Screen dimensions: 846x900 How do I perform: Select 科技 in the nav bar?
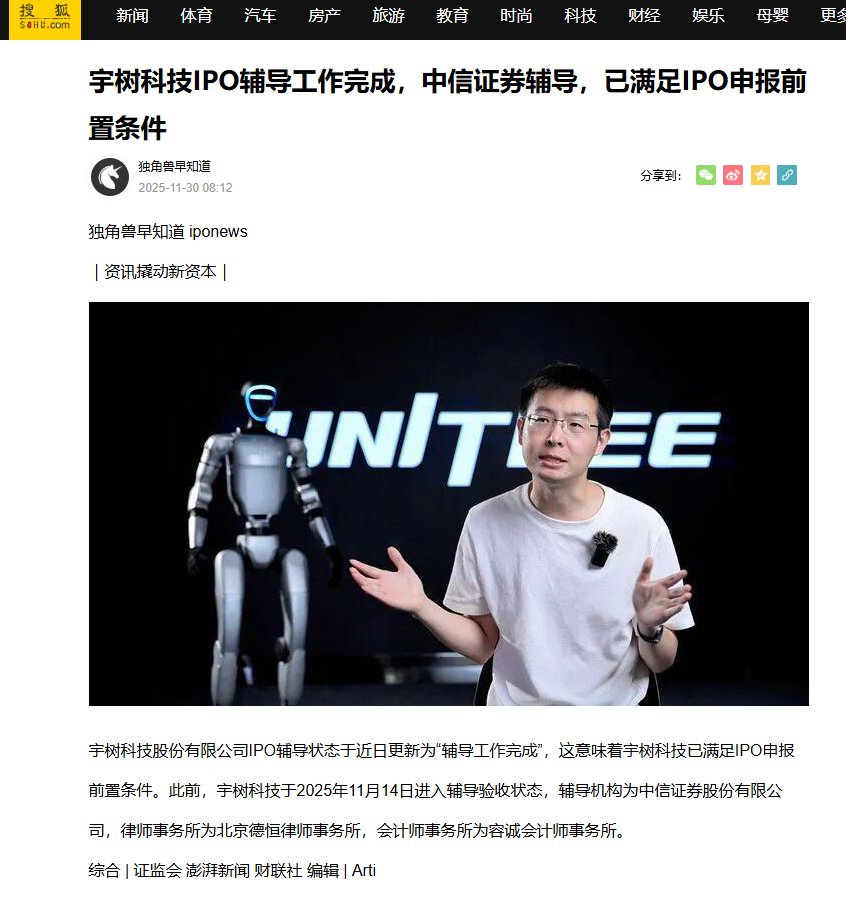(580, 15)
